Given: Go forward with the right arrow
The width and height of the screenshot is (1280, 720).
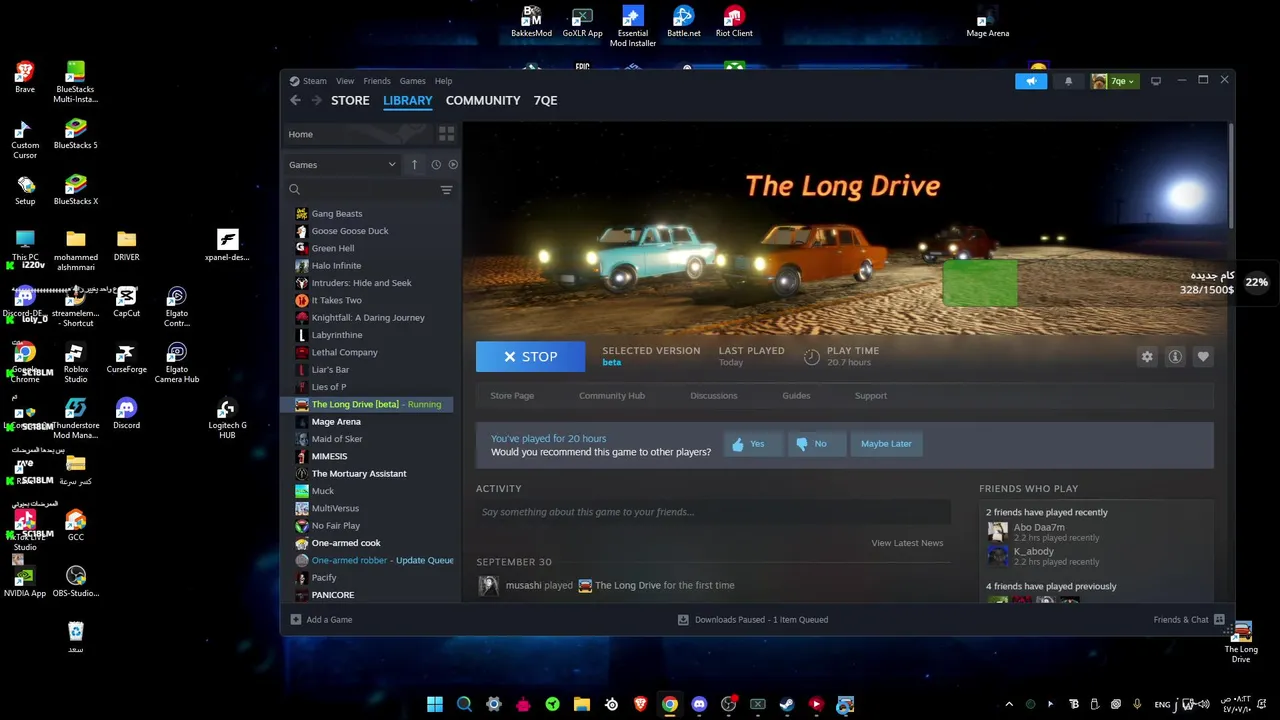Looking at the screenshot, I should tap(317, 100).
